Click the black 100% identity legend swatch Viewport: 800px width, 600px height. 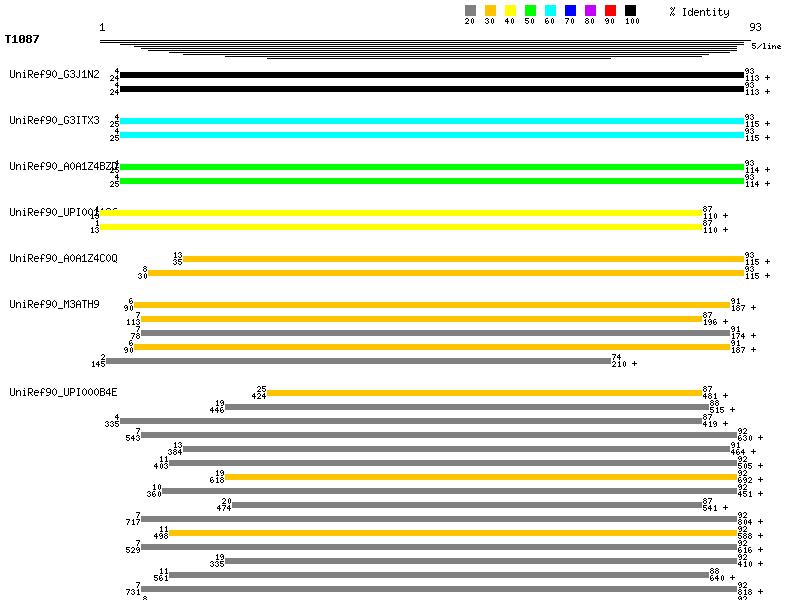click(x=630, y=11)
